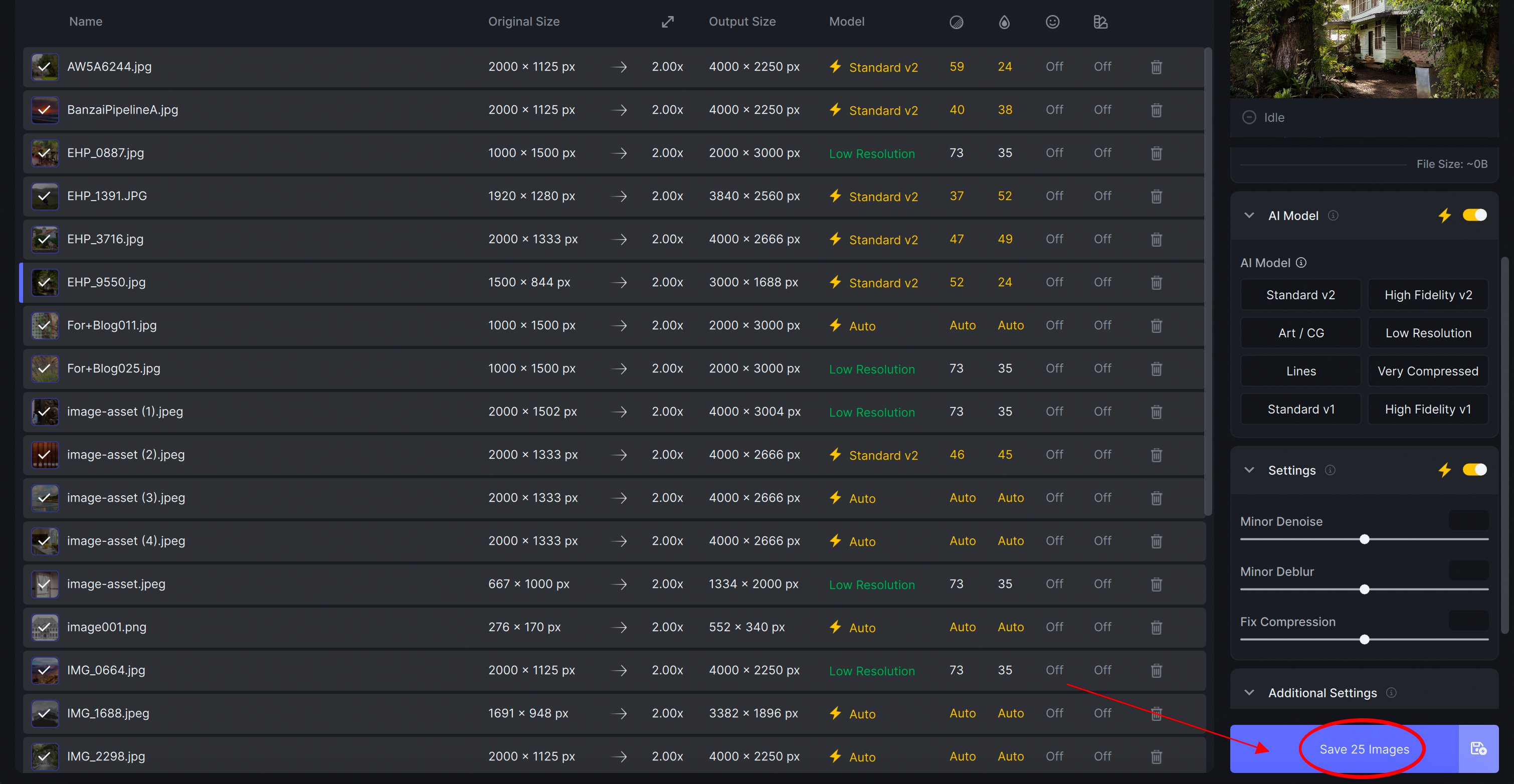The image size is (1514, 784).
Task: Delete AW5A6244.jpg using its trash icon
Action: (x=1156, y=67)
